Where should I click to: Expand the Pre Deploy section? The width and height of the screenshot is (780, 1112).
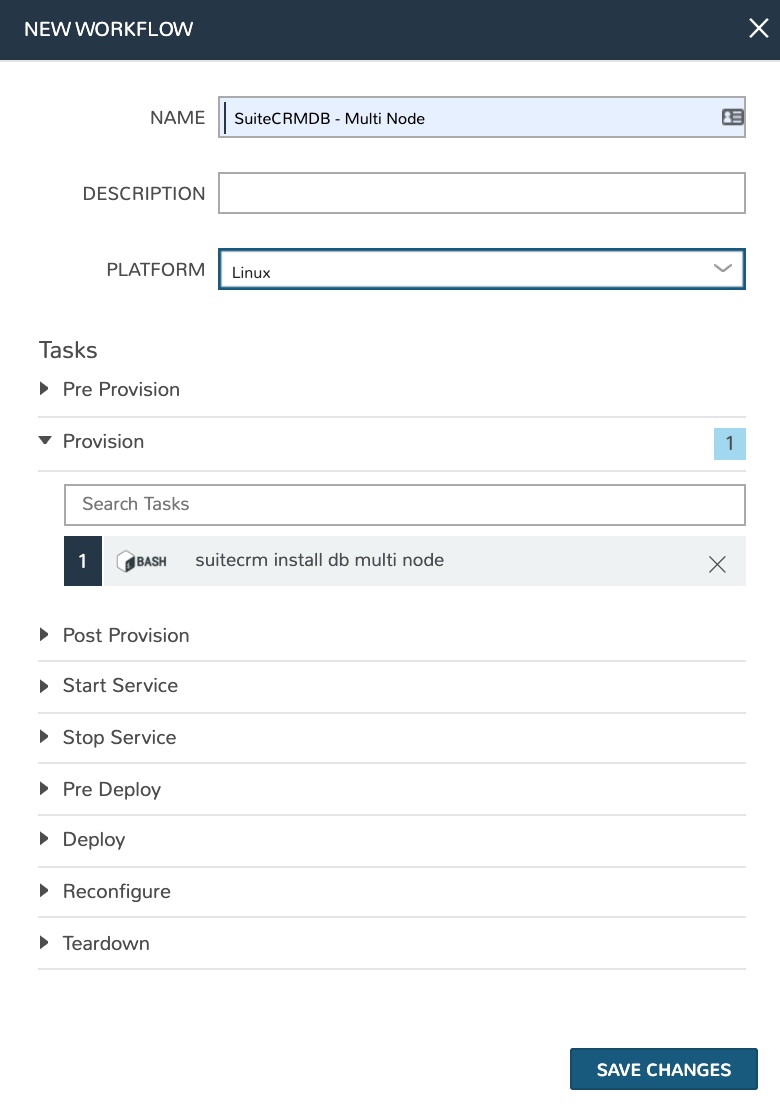coord(111,789)
